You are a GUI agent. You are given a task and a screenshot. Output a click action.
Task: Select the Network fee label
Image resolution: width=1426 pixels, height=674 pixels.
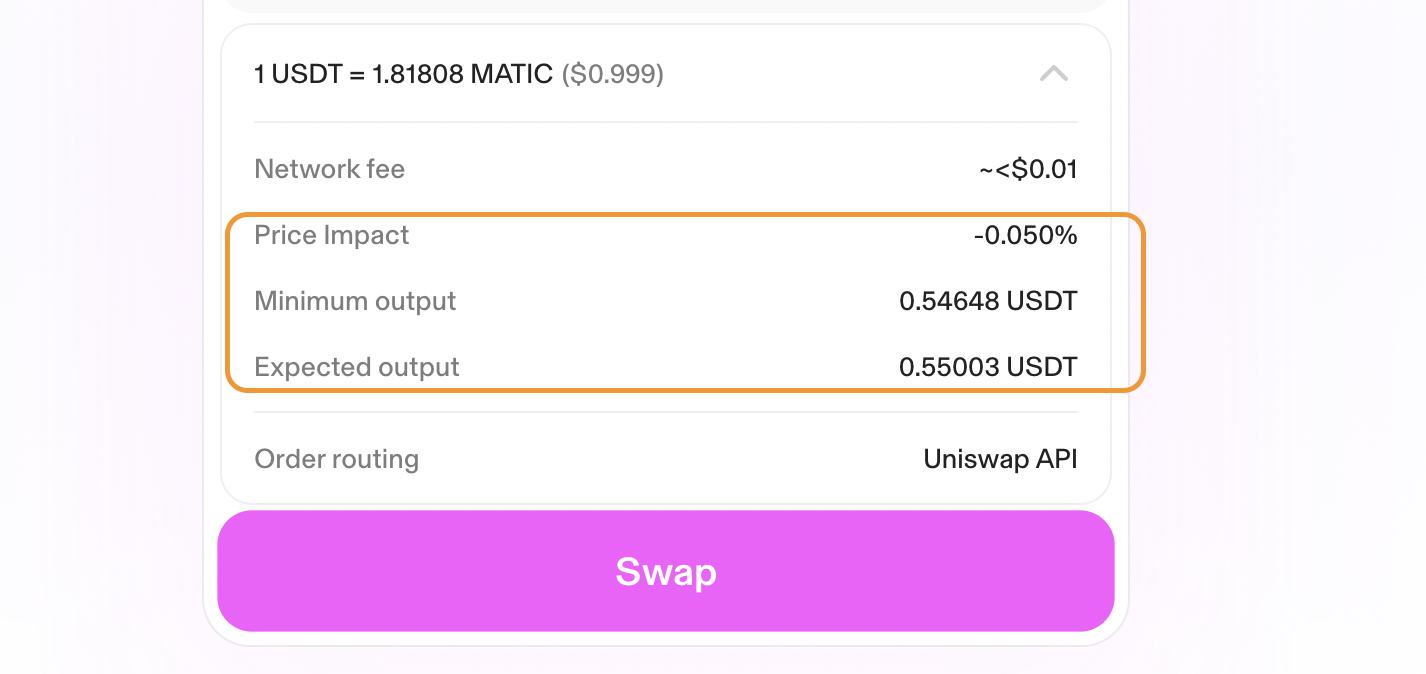329,169
